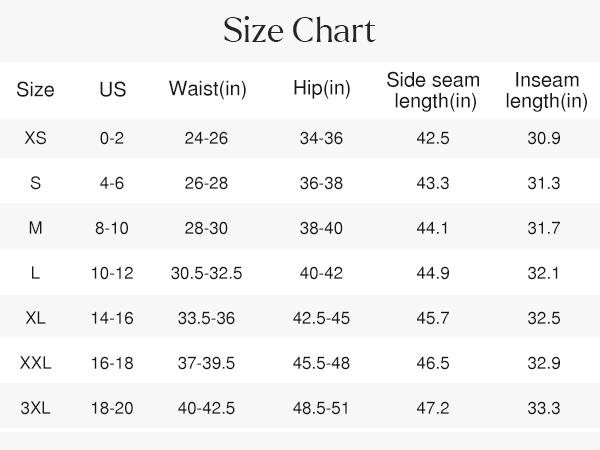Click the US column header

[x=112, y=90]
